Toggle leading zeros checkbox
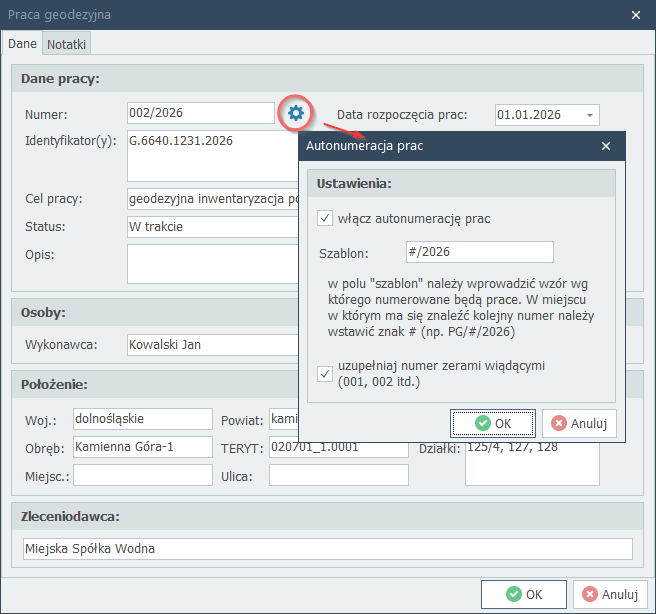This screenshot has height=614, width=656. [x=325, y=373]
